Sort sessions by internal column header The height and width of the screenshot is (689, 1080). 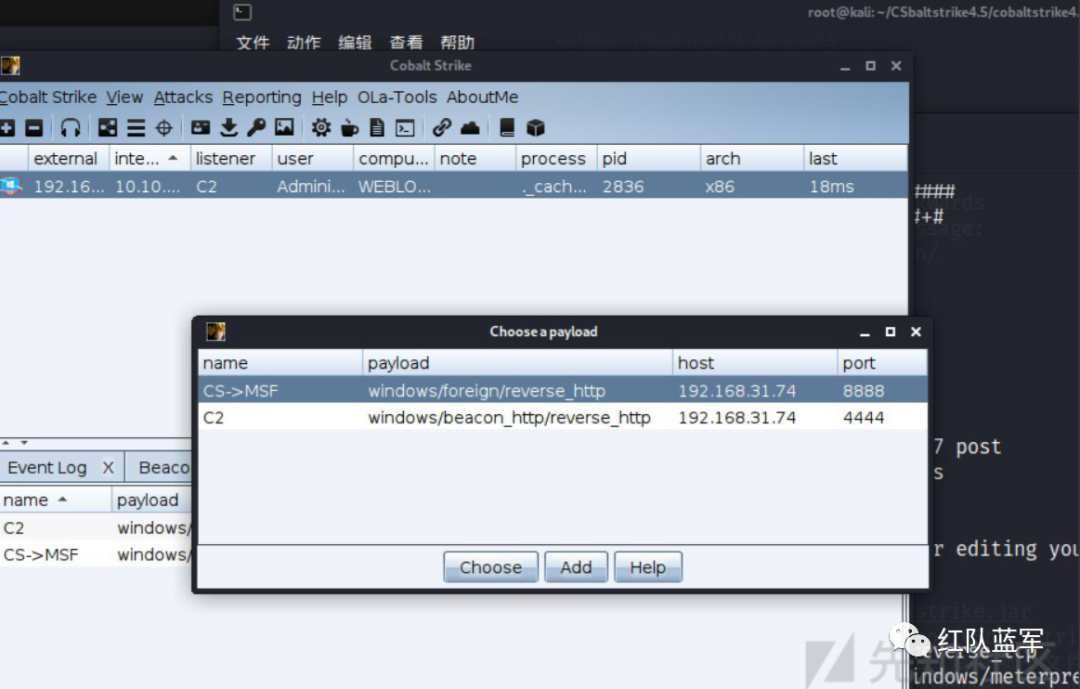coord(149,158)
